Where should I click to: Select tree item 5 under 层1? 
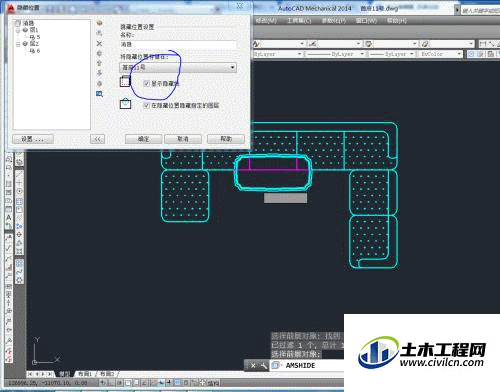click(35, 37)
